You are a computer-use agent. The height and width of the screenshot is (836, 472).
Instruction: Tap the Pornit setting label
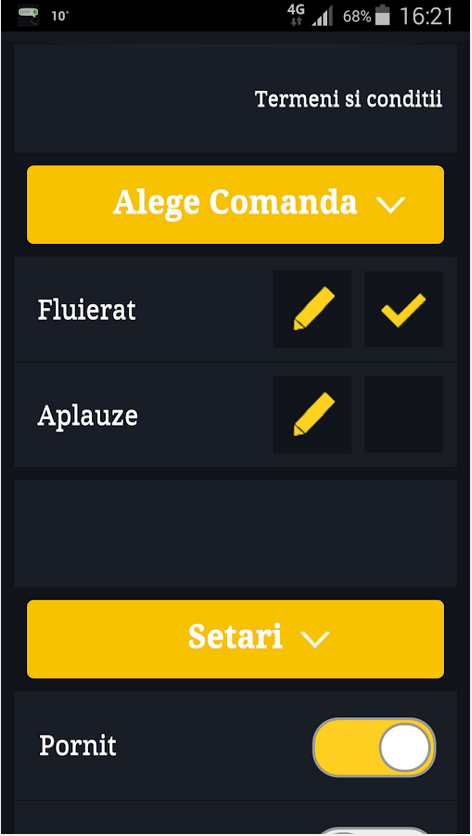tap(78, 745)
